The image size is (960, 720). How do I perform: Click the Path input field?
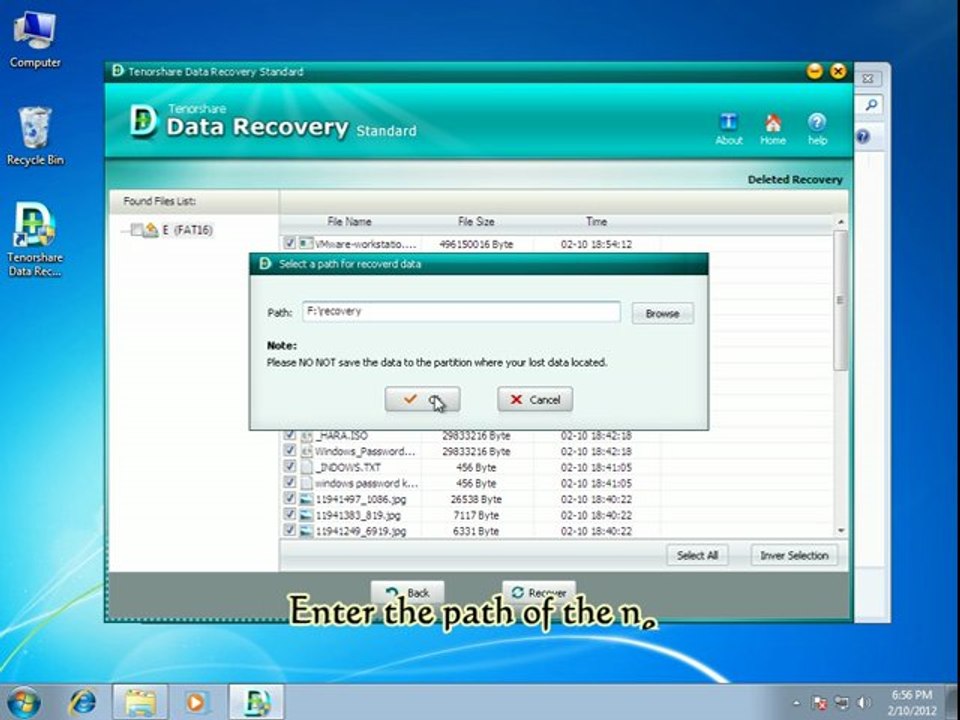(x=461, y=312)
